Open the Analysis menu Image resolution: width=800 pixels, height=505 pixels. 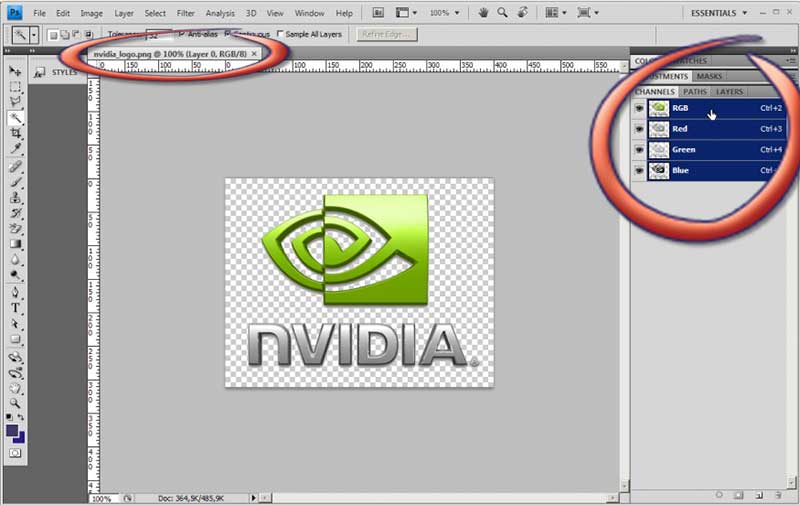coord(220,13)
